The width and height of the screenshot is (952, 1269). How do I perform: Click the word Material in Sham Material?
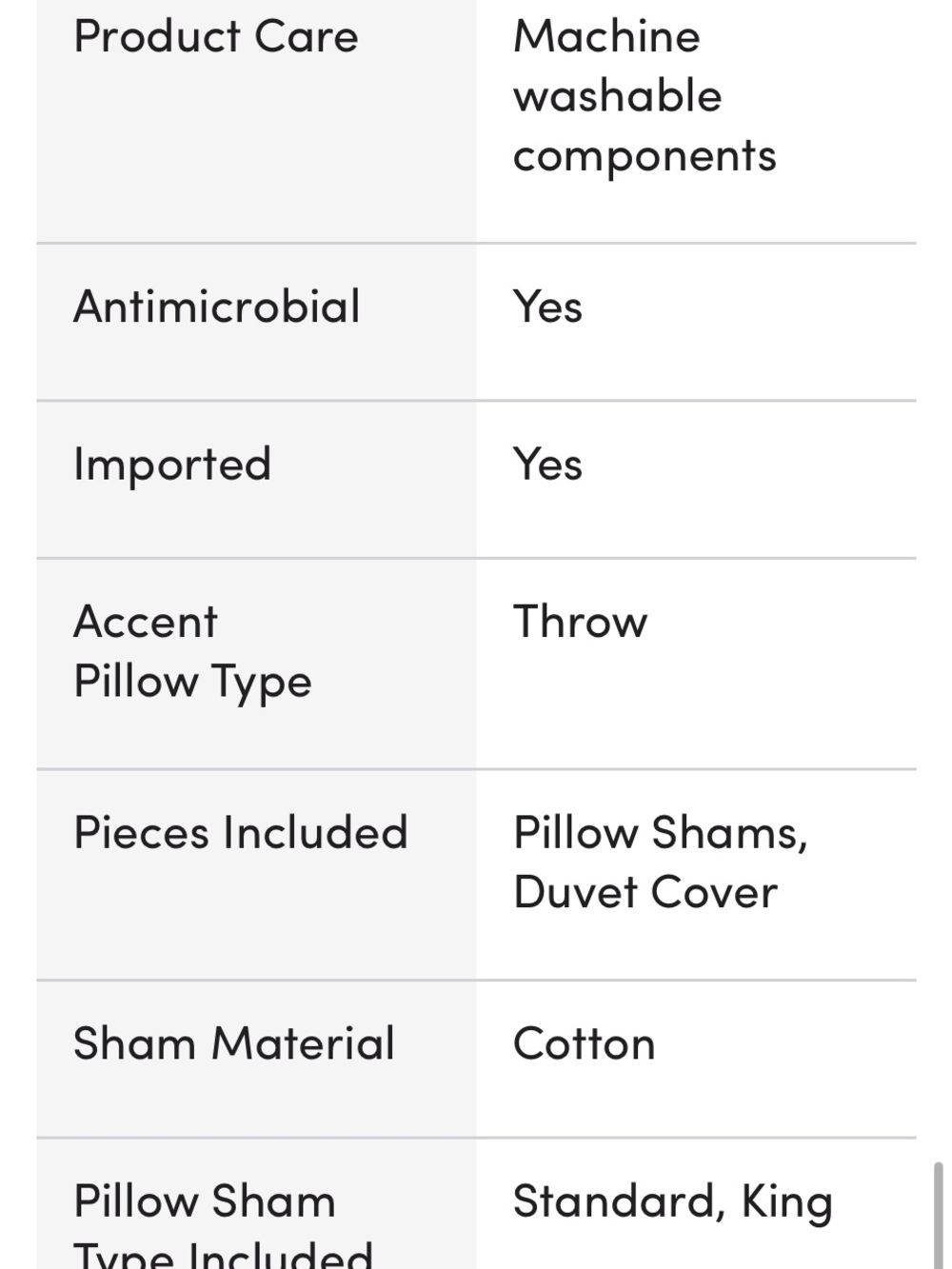click(x=303, y=1043)
